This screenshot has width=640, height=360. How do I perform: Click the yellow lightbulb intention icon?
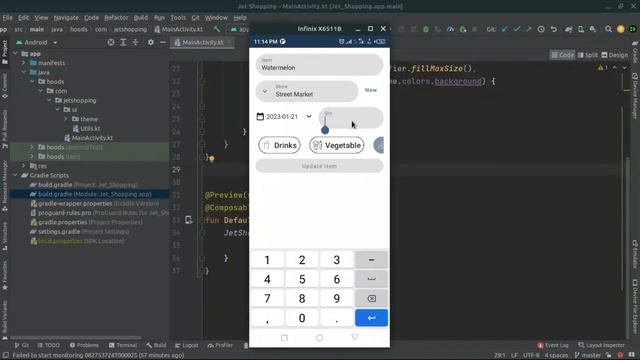click(211, 158)
